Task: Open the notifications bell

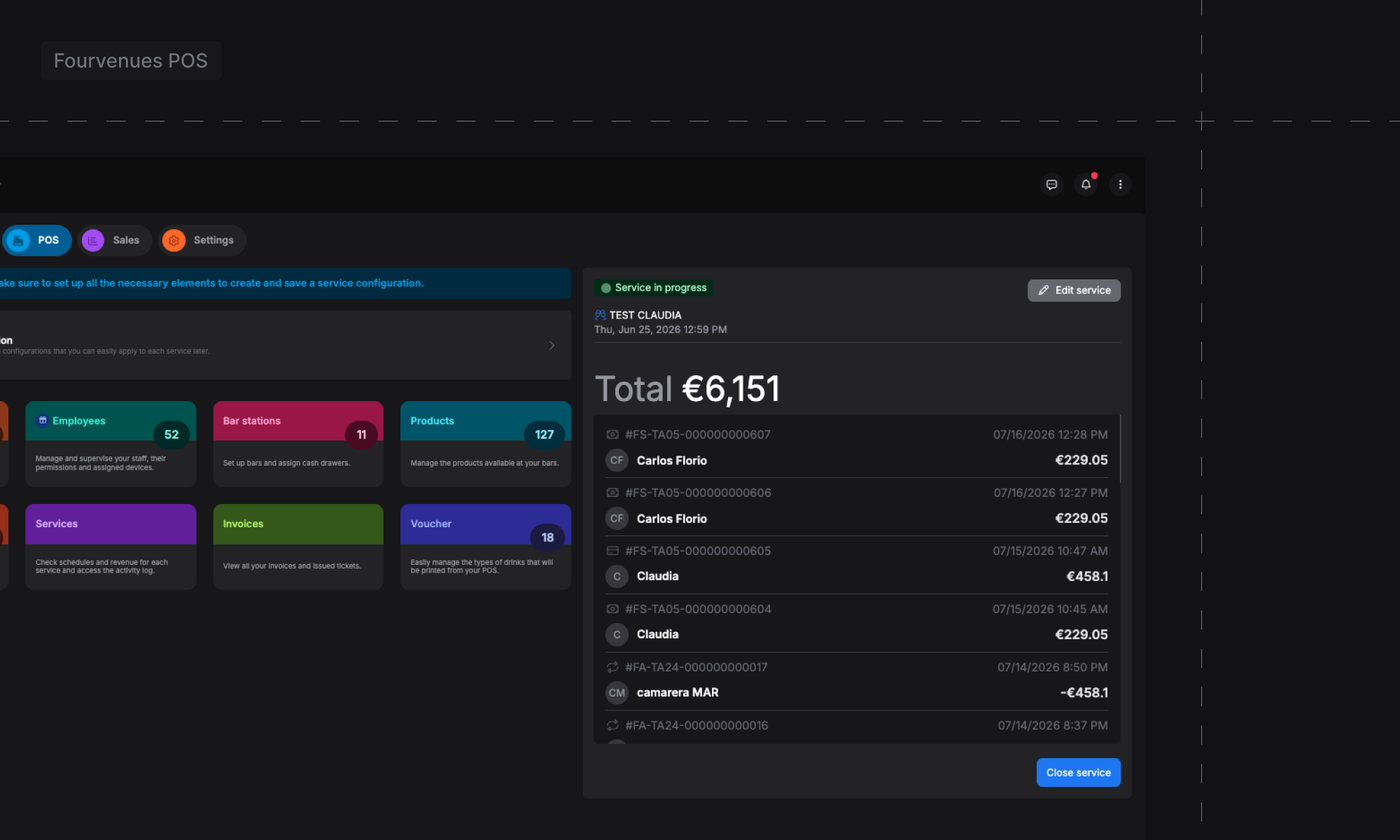Action: click(x=1086, y=185)
